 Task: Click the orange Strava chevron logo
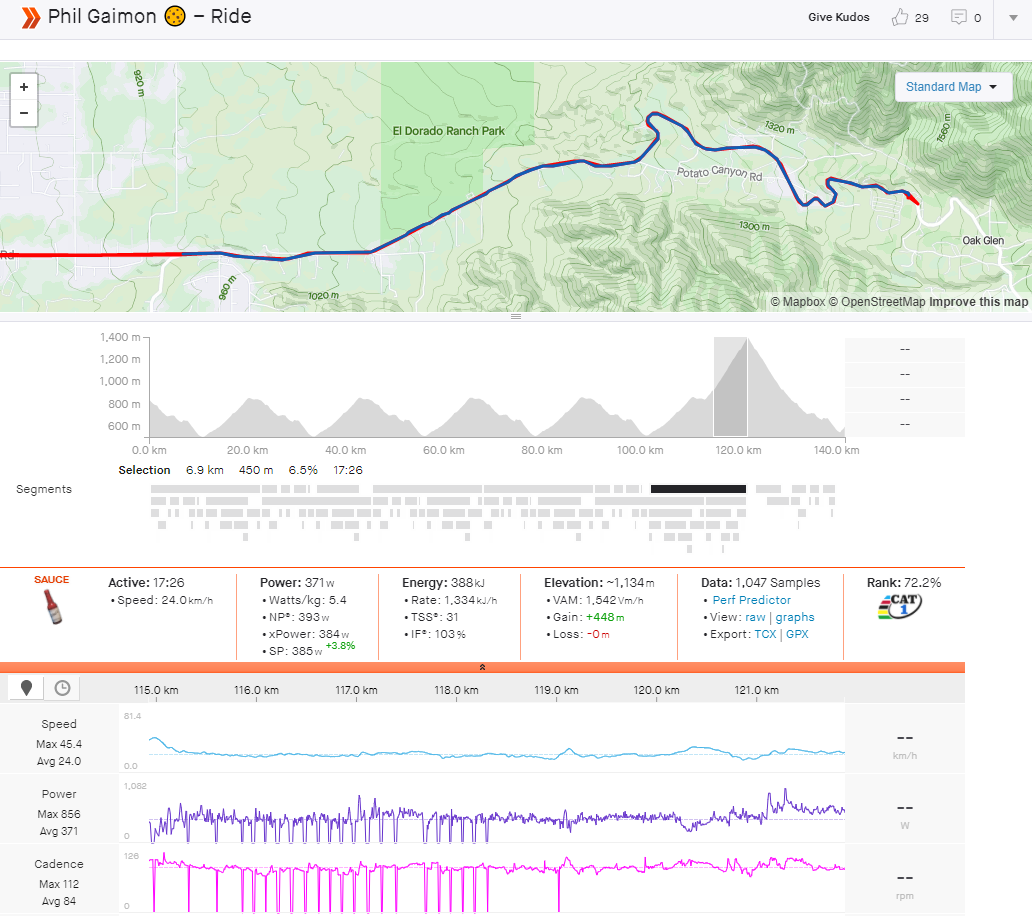[x=30, y=17]
